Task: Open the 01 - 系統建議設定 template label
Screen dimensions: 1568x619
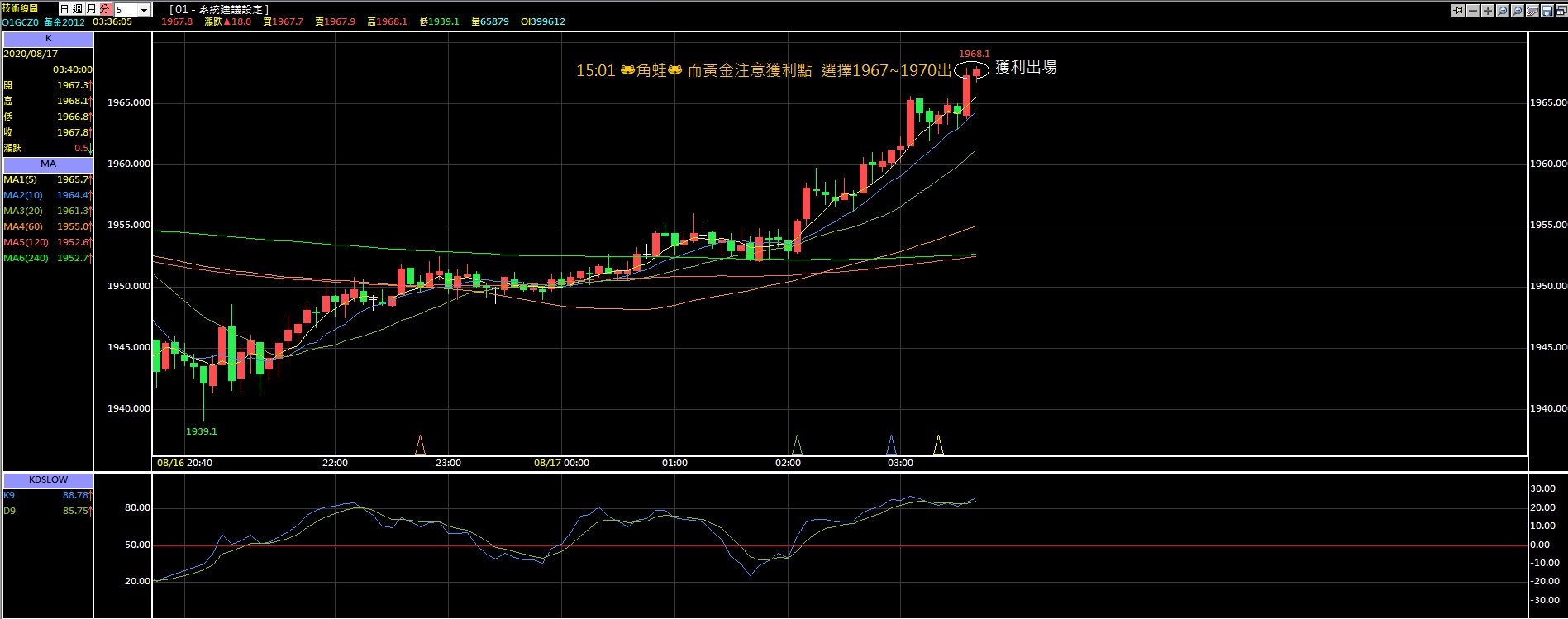Action: click(219, 9)
